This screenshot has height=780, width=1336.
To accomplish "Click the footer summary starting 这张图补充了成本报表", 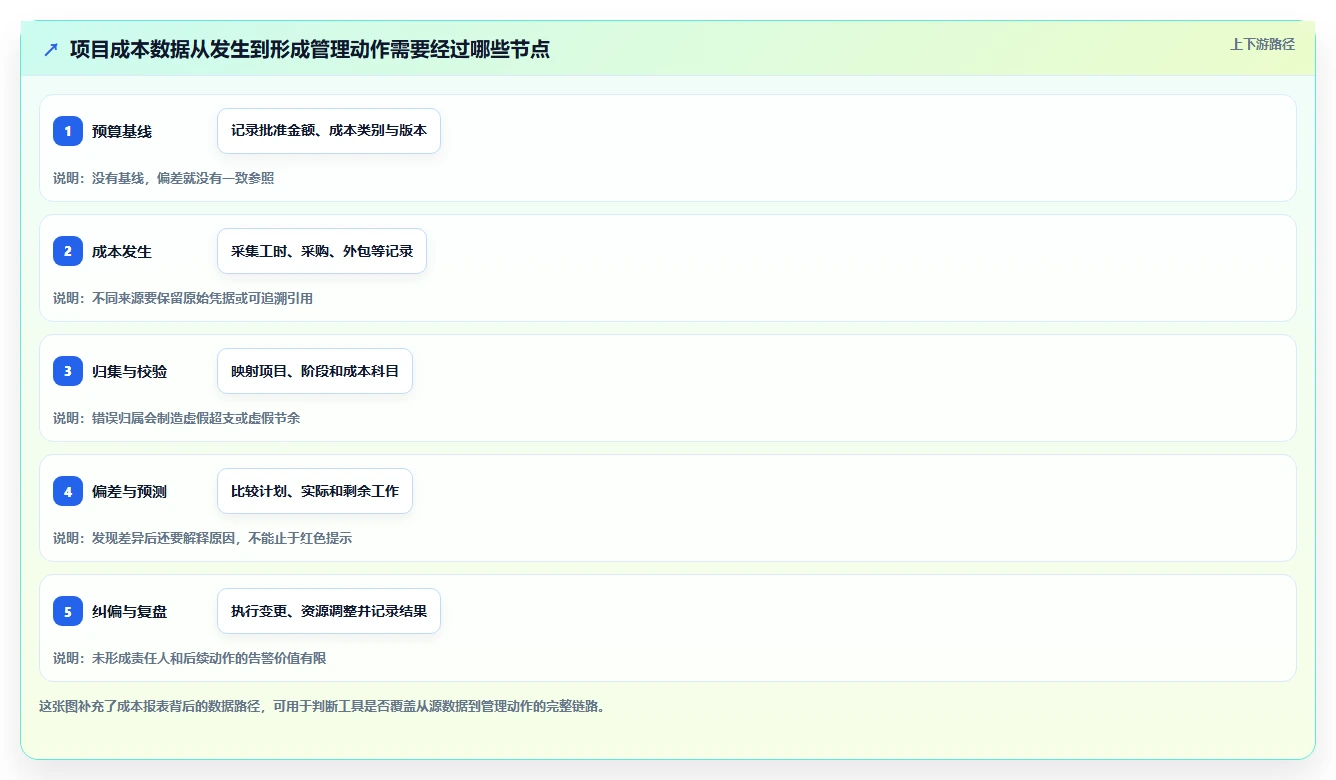I will coord(322,706).
